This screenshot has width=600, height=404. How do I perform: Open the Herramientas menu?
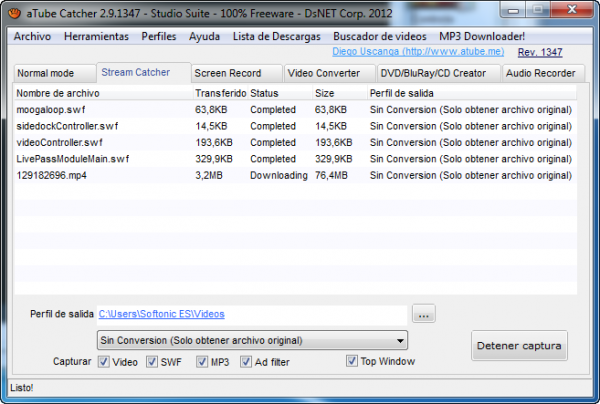[x=96, y=36]
